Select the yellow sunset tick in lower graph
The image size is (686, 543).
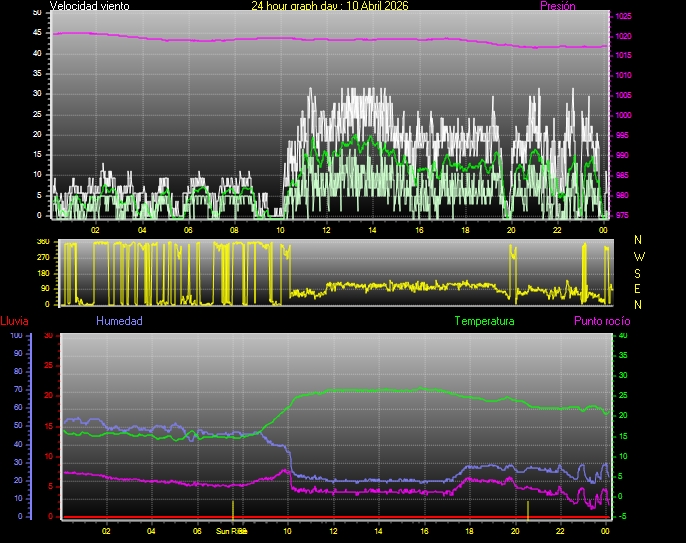[x=528, y=508]
